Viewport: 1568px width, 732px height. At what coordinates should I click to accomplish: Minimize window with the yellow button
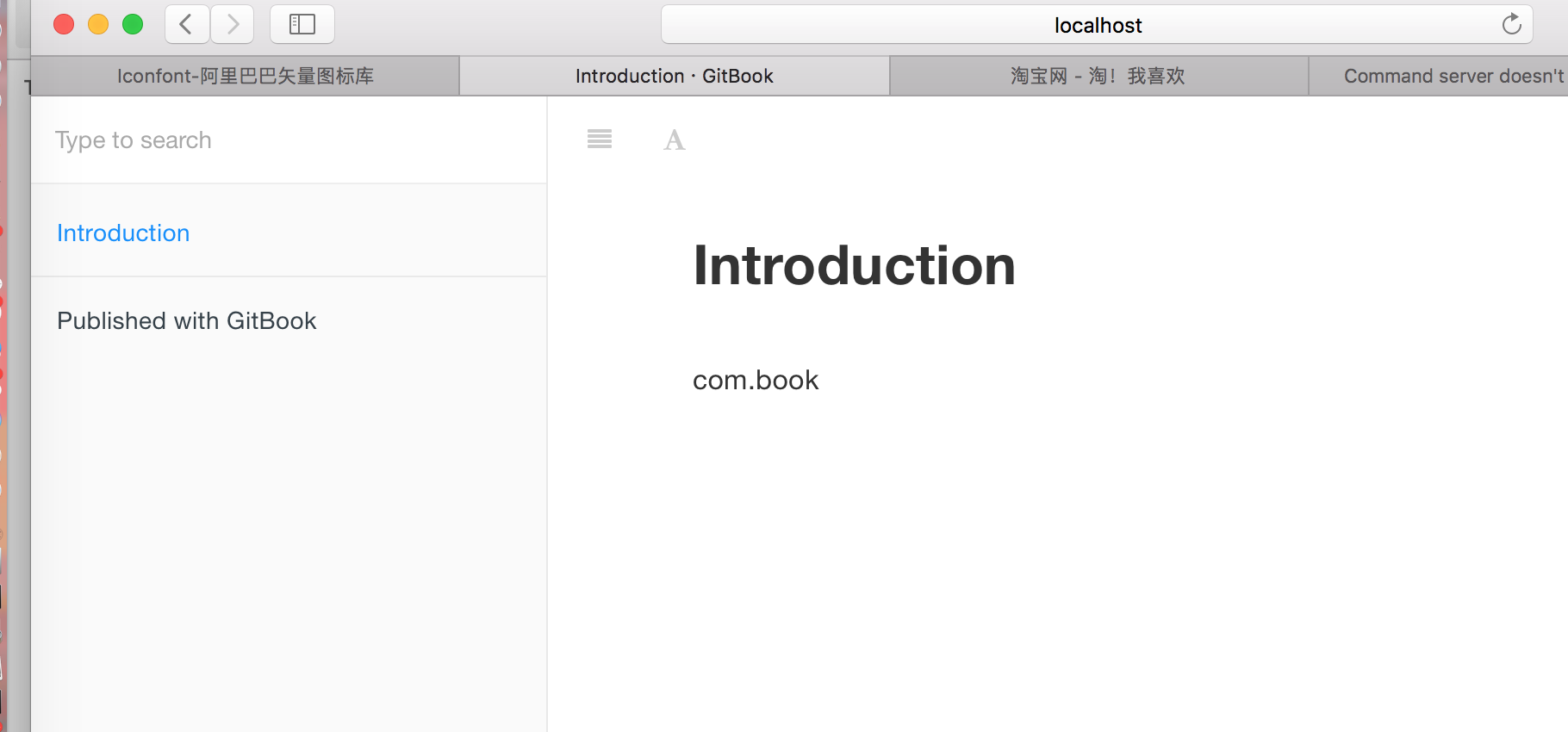click(98, 24)
